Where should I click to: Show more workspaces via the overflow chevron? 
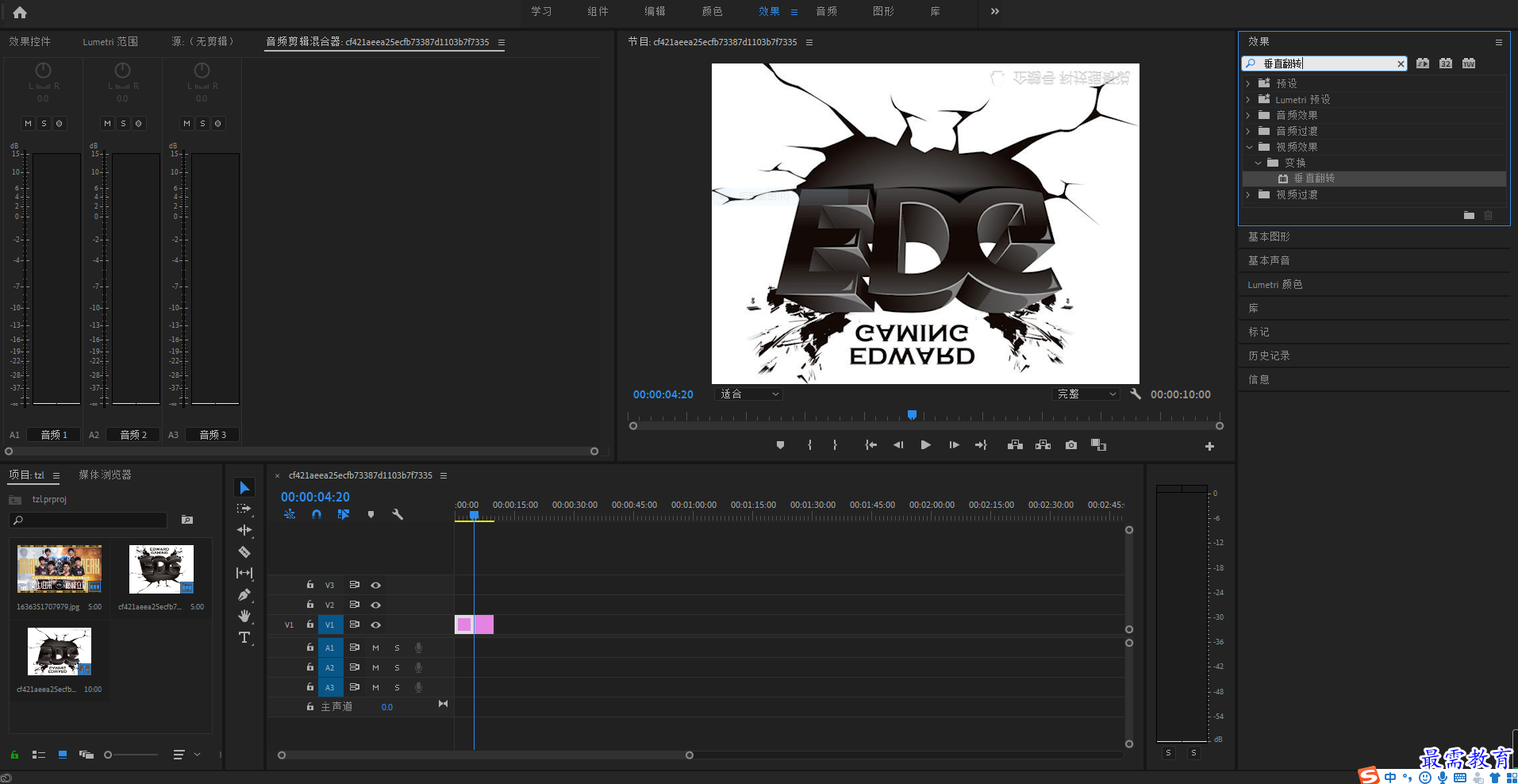(995, 11)
